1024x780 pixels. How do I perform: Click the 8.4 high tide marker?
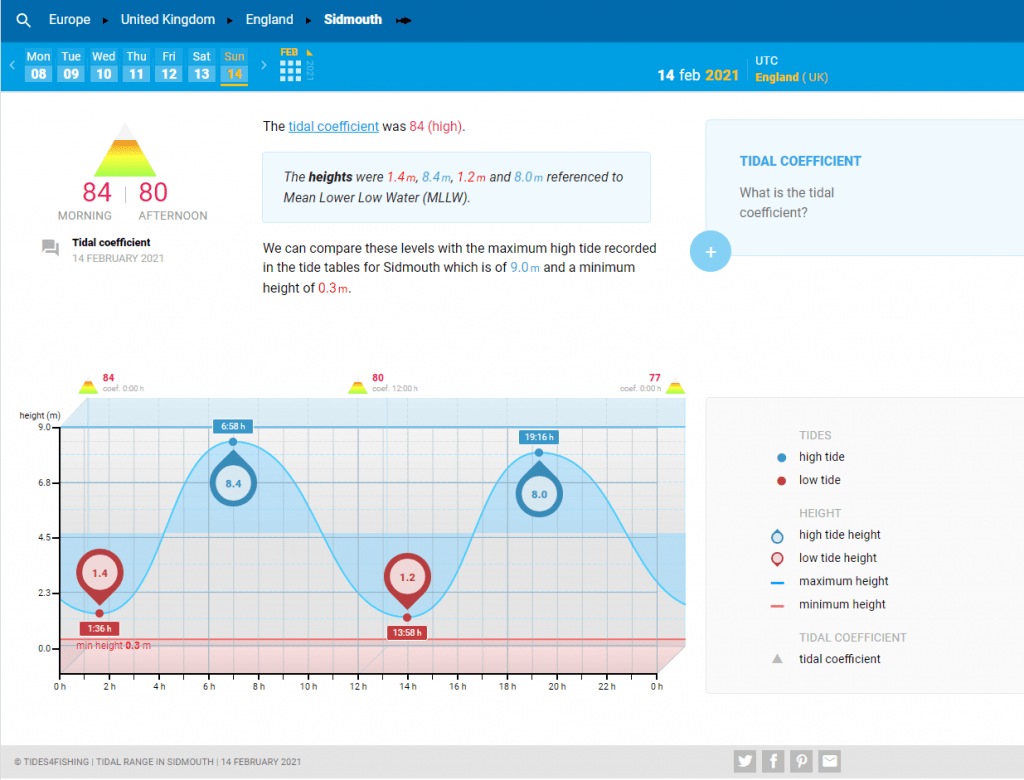click(x=233, y=483)
